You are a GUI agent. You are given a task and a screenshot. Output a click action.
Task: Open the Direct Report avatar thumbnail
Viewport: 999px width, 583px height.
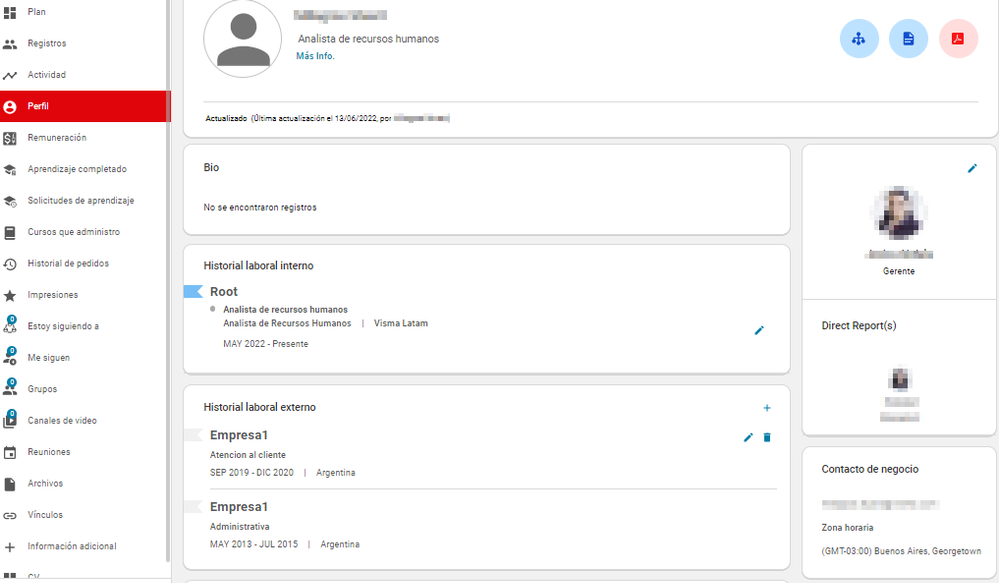(900, 378)
